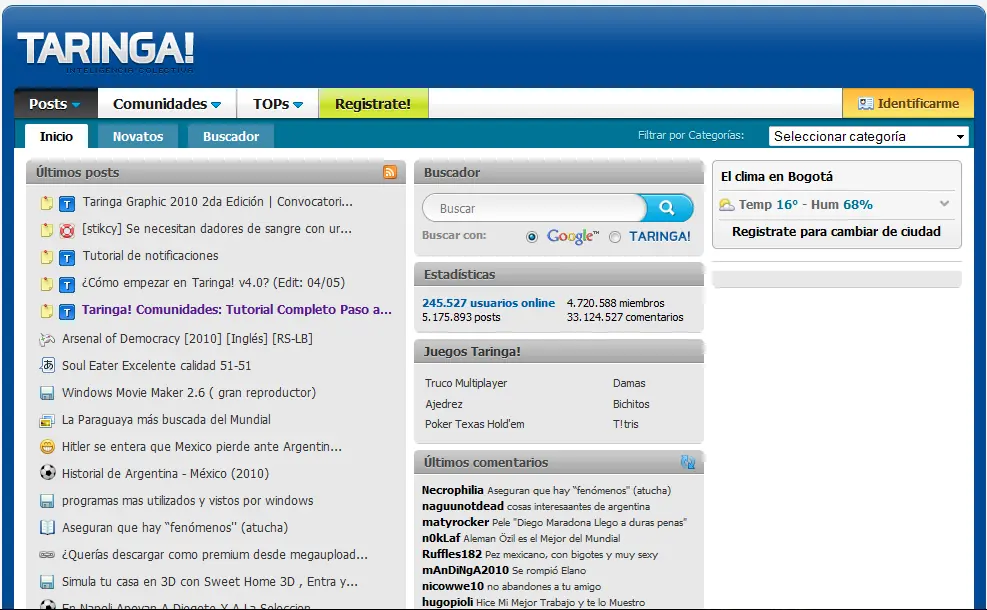Switch to the Novatos tab

(138, 137)
